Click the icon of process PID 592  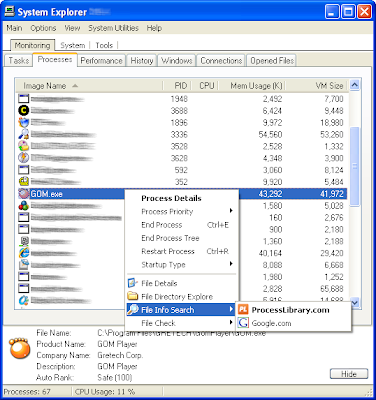coord(23,170)
